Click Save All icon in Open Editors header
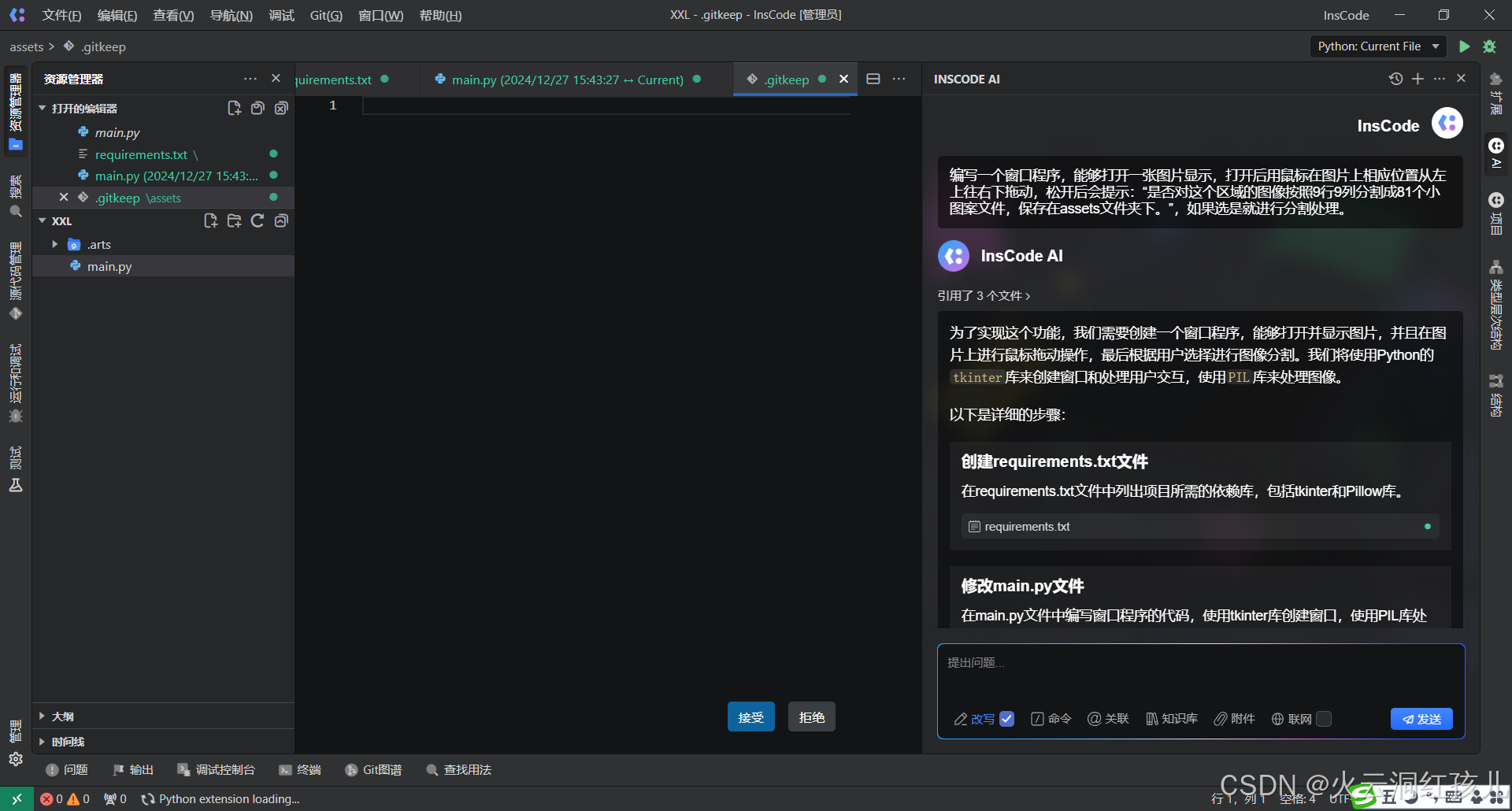The height and width of the screenshot is (811, 1512). click(x=258, y=108)
